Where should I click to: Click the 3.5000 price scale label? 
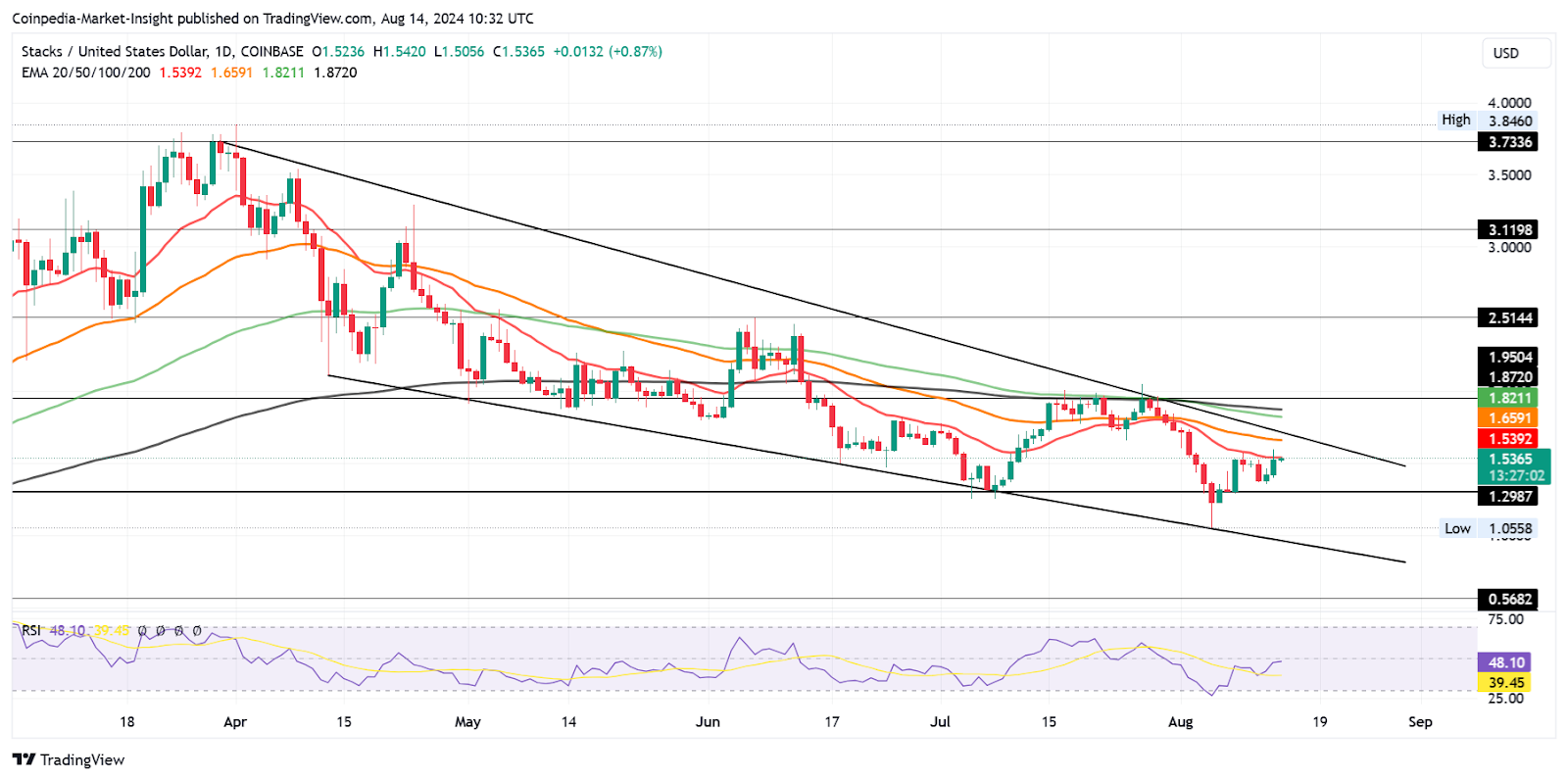click(x=1509, y=175)
